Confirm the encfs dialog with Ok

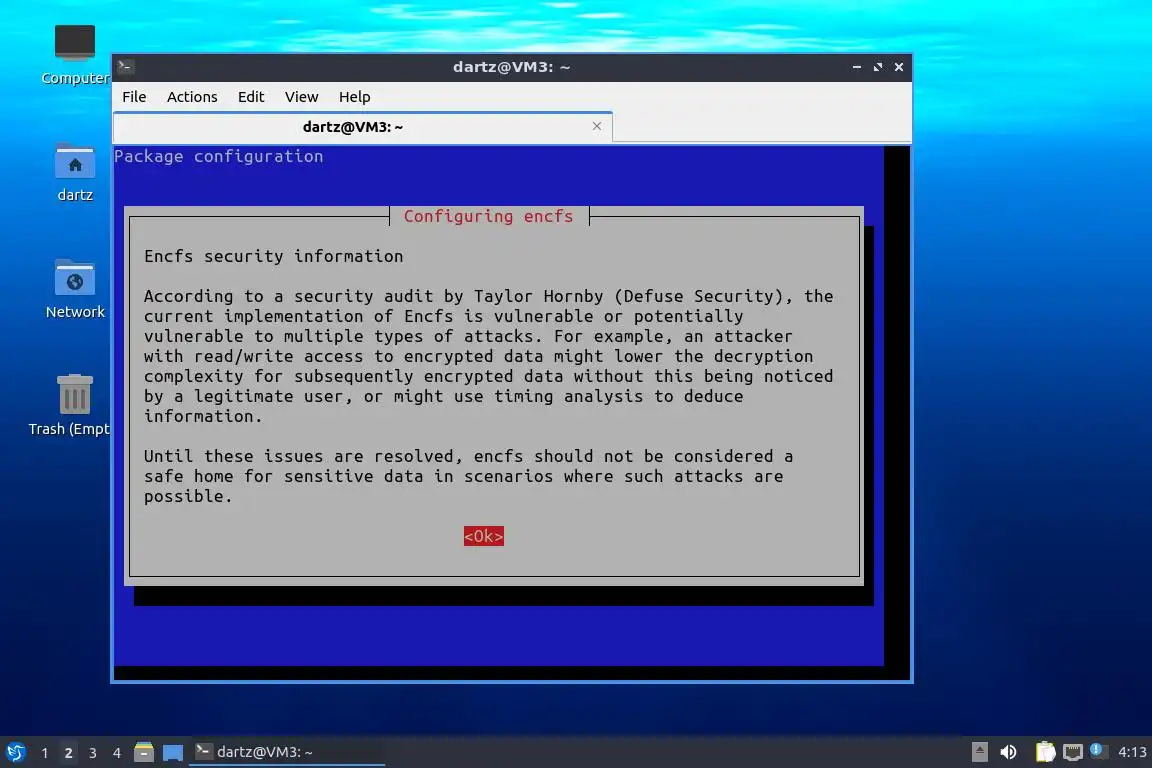[483, 536]
